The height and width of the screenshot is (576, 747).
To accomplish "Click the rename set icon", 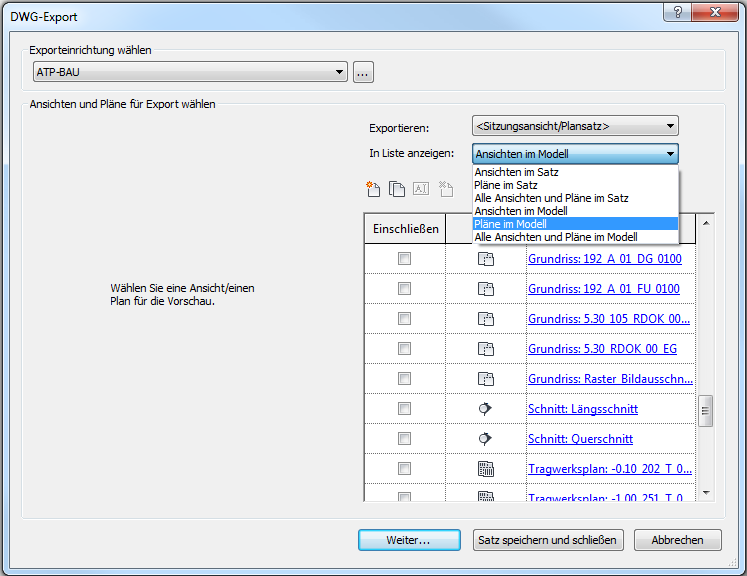I will point(421,188).
